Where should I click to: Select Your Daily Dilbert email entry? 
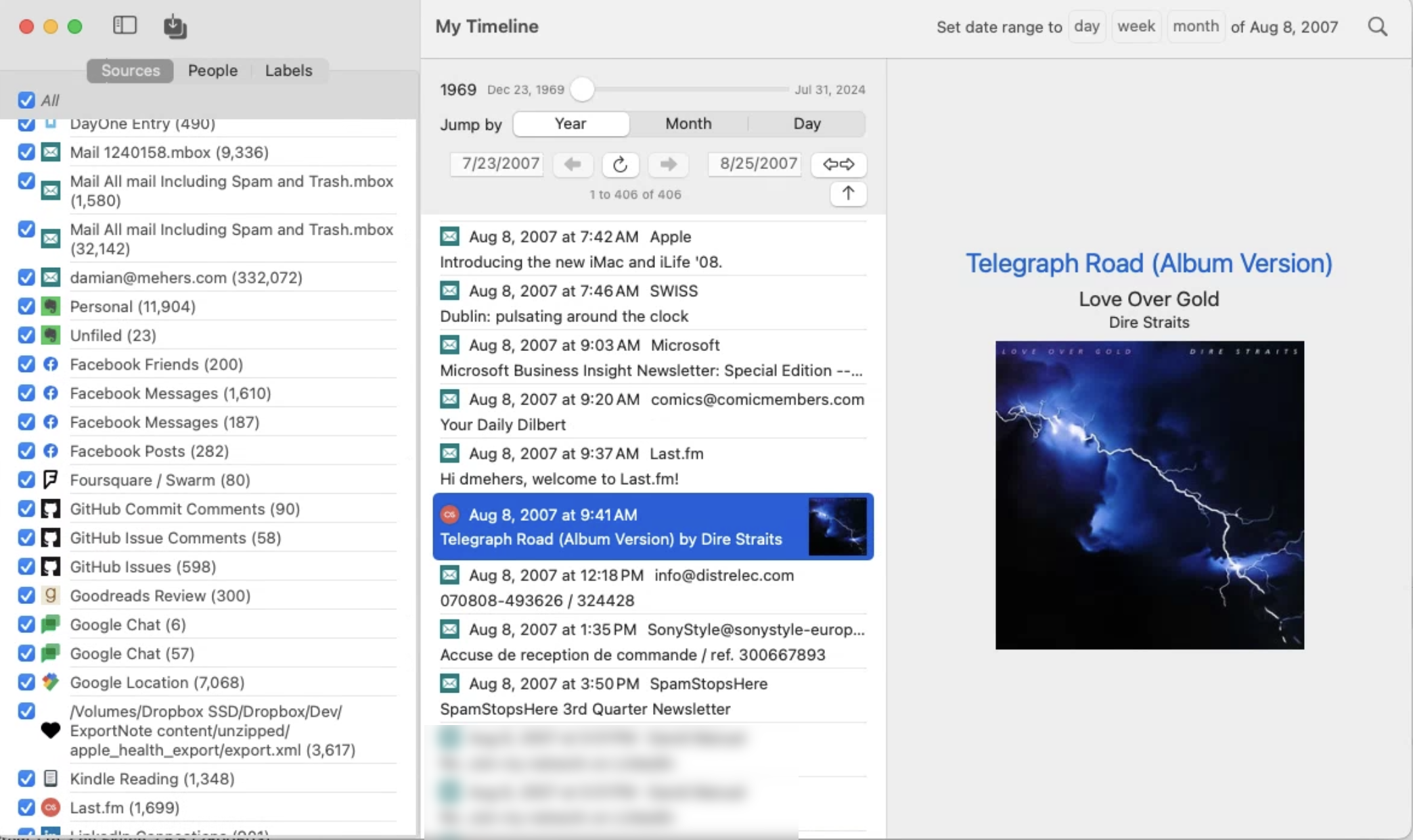653,412
